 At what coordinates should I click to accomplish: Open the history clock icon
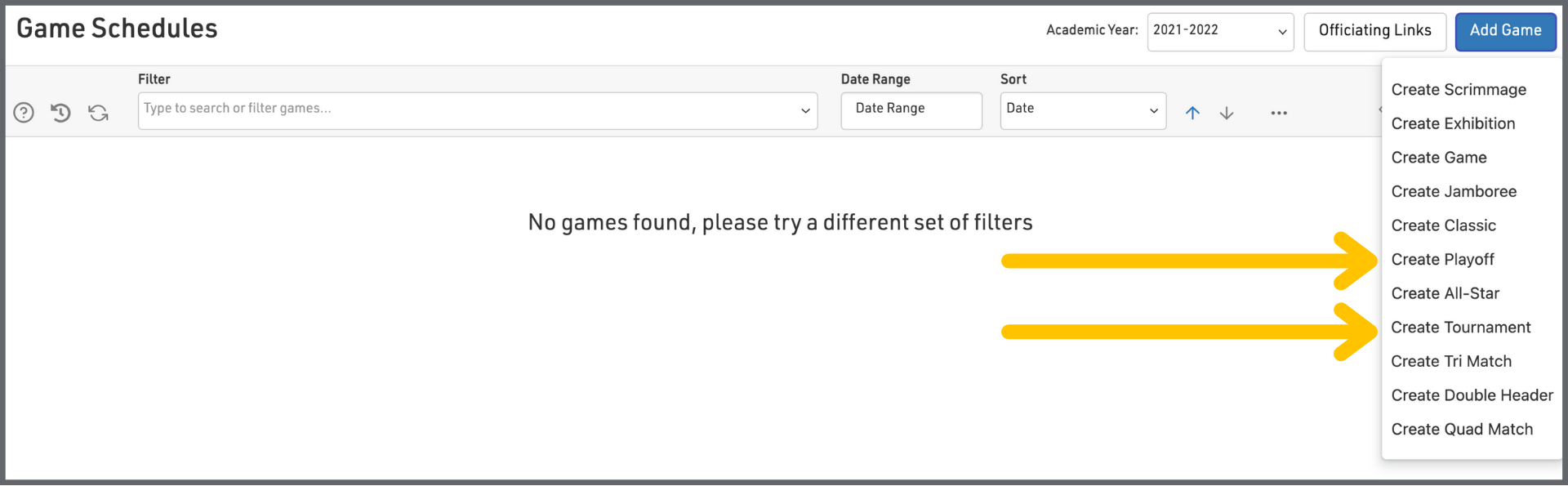[x=61, y=113]
